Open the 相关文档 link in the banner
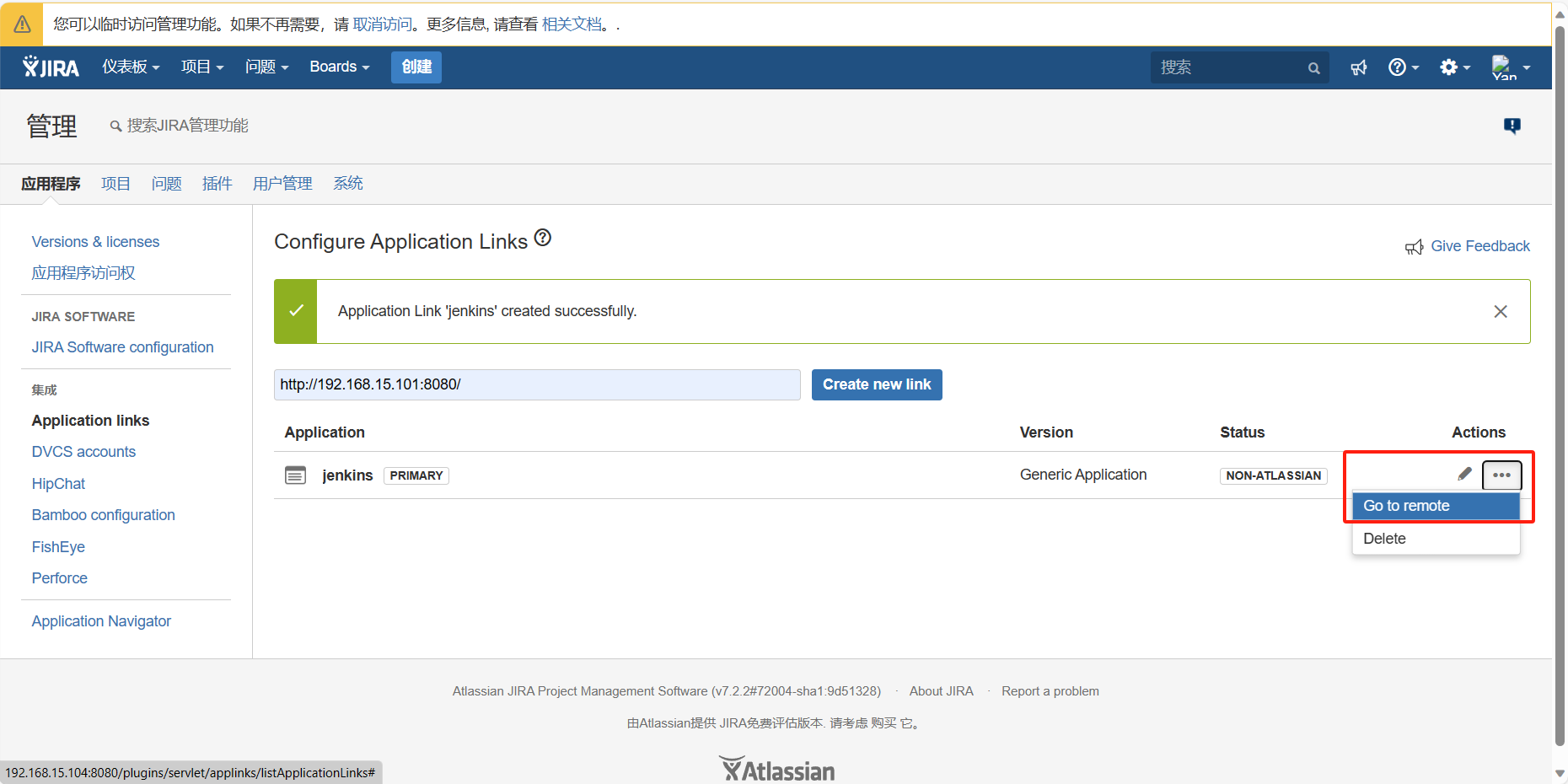 point(572,24)
